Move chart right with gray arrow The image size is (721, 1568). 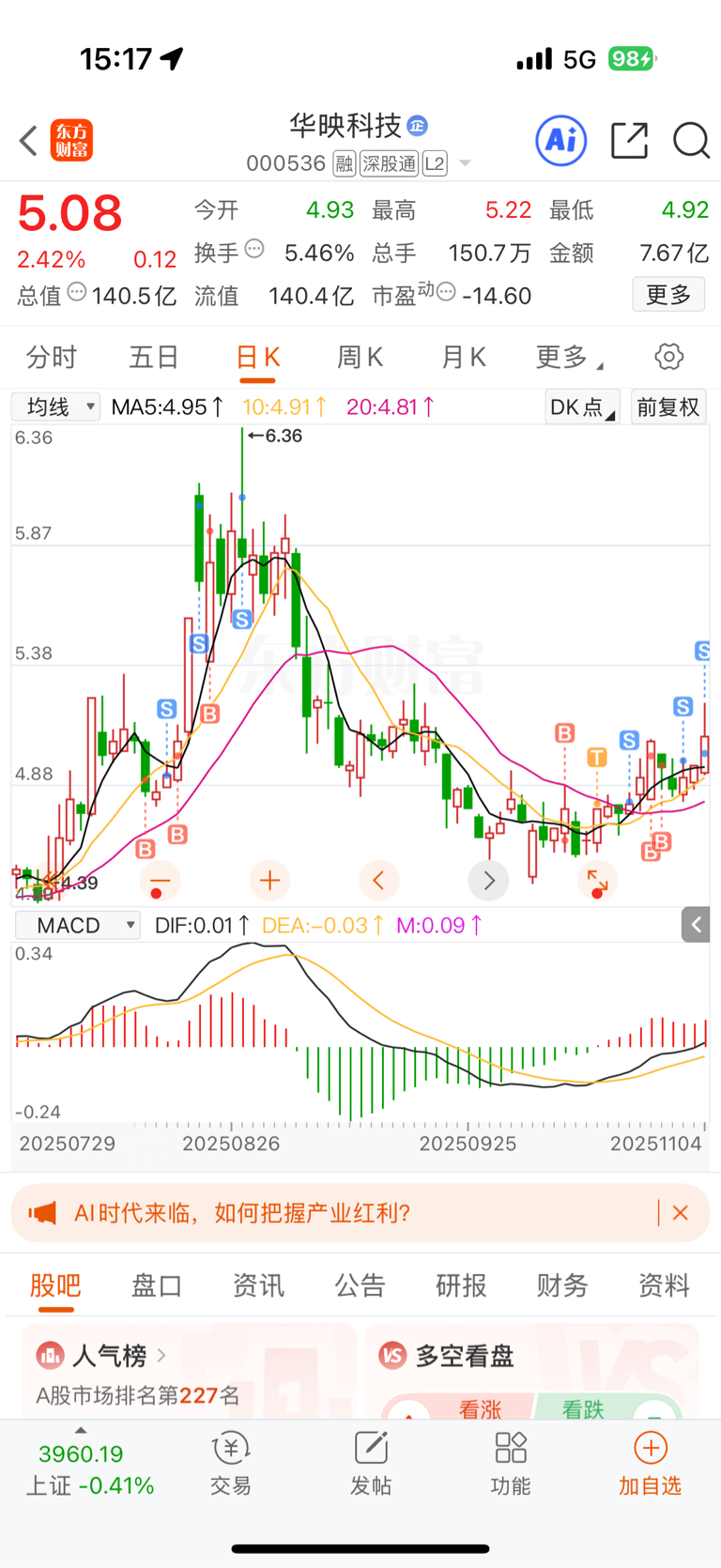tap(489, 881)
